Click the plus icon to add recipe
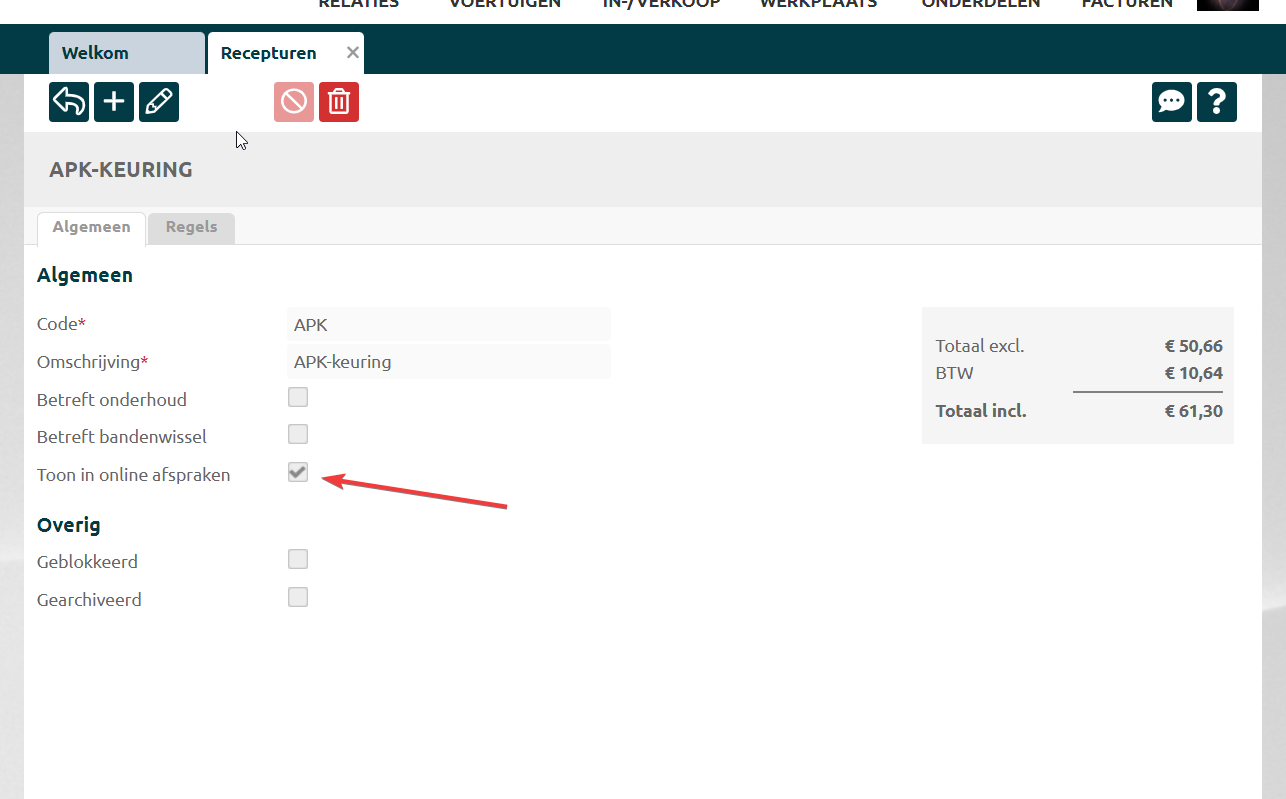Screen dimensions: 1286x799 pyautogui.click(x=114, y=102)
